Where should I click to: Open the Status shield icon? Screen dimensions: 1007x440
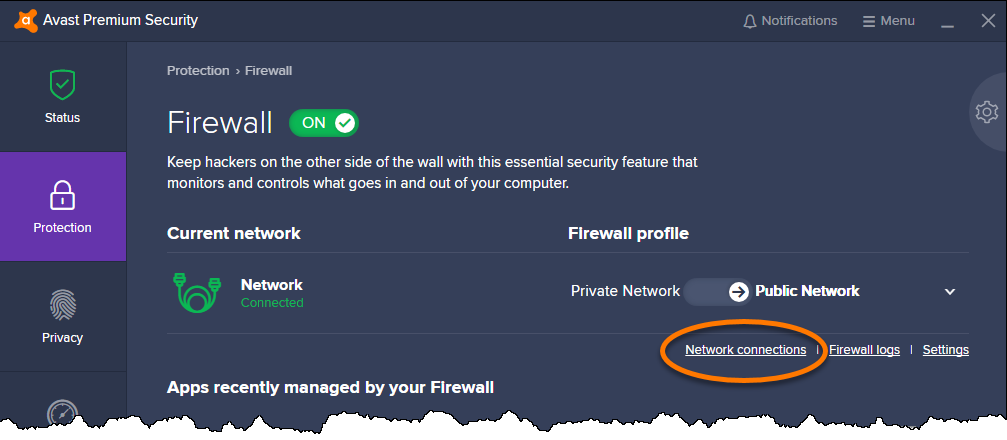click(x=62, y=85)
